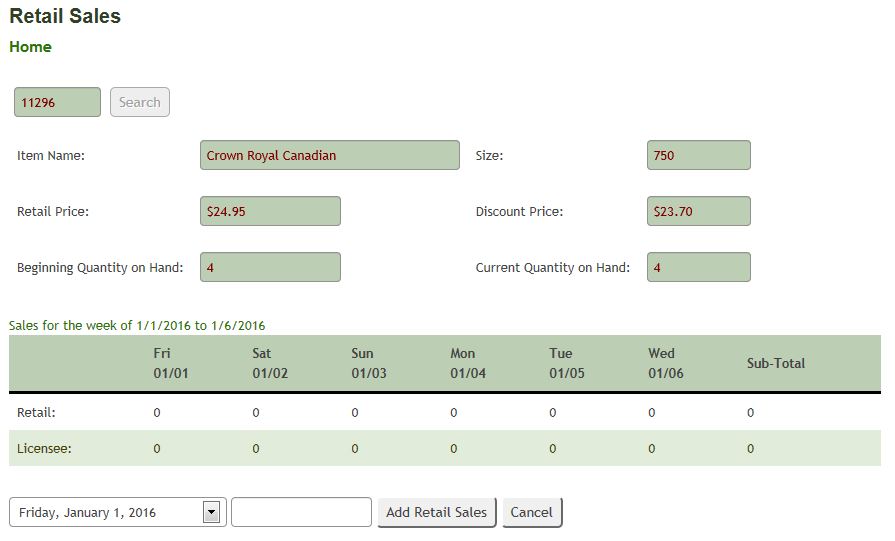
Task: Click the Retail Sub-Total value
Action: pos(751,413)
